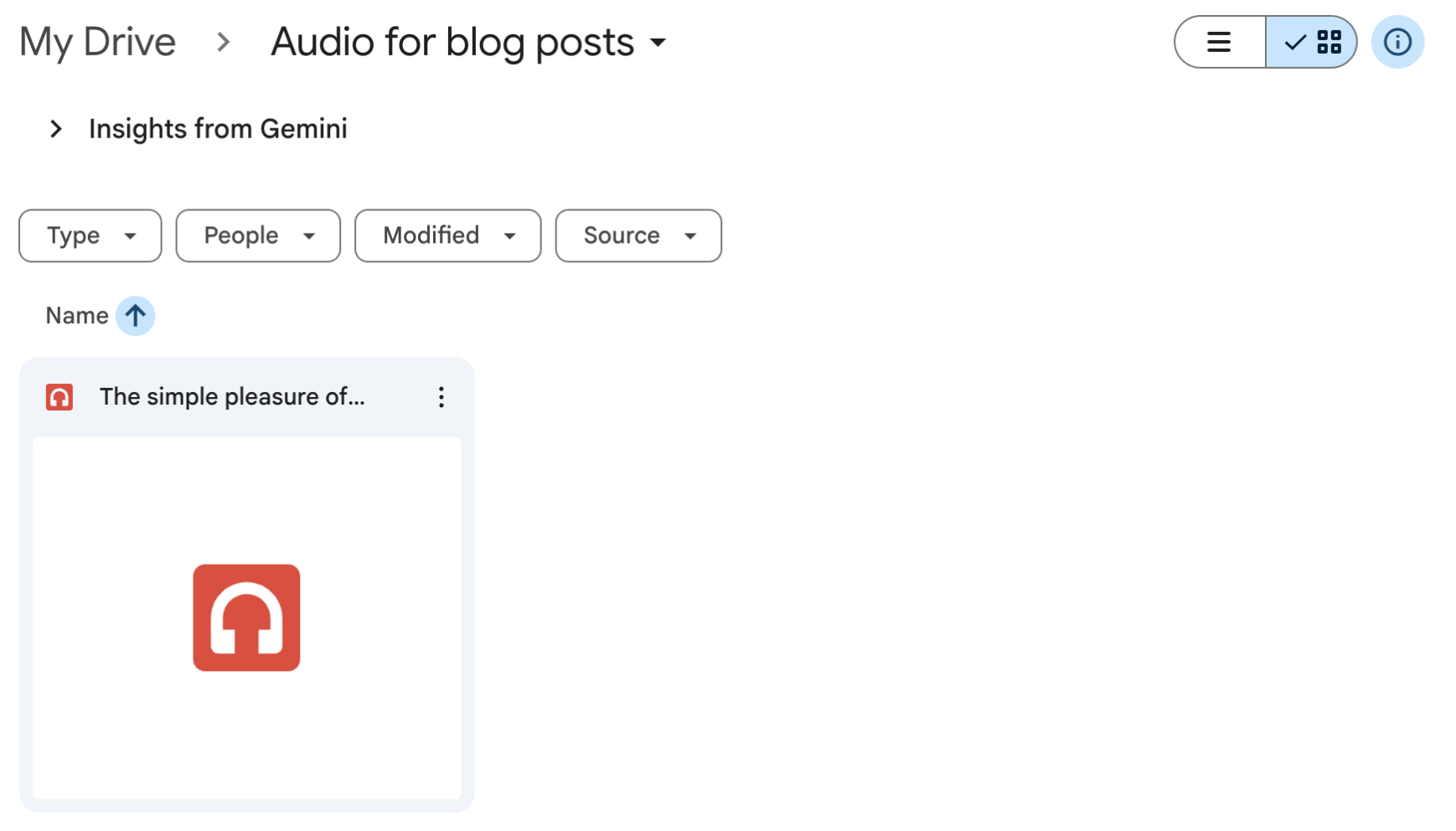Open the Modified filter dropdown
Viewport: 1456px width, 831px height.
point(447,235)
